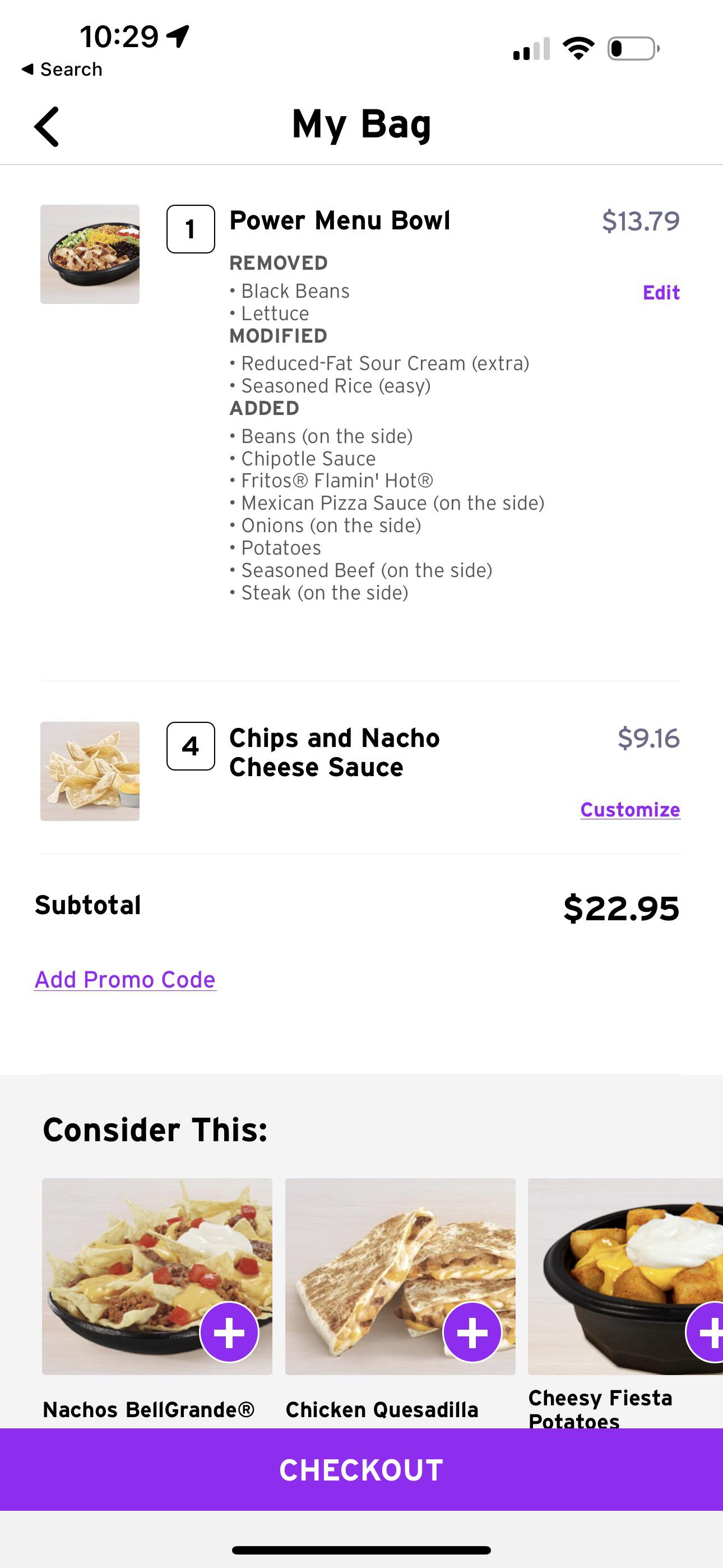Tap the CHECKOUT button

pyautogui.click(x=361, y=1470)
